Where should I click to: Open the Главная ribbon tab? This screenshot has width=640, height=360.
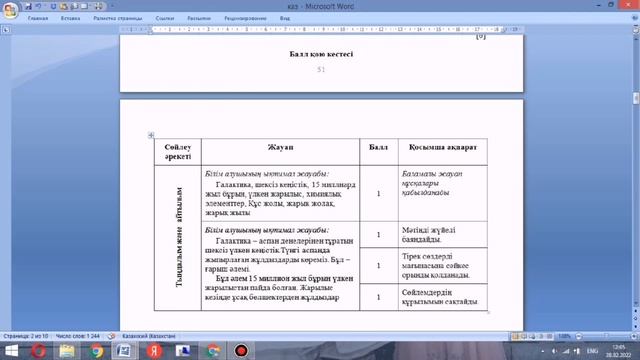[x=38, y=18]
